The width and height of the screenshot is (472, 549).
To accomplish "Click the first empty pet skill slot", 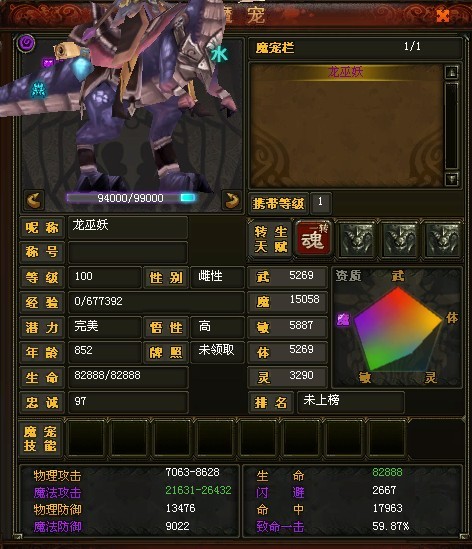I will pyautogui.click(x=86, y=438).
